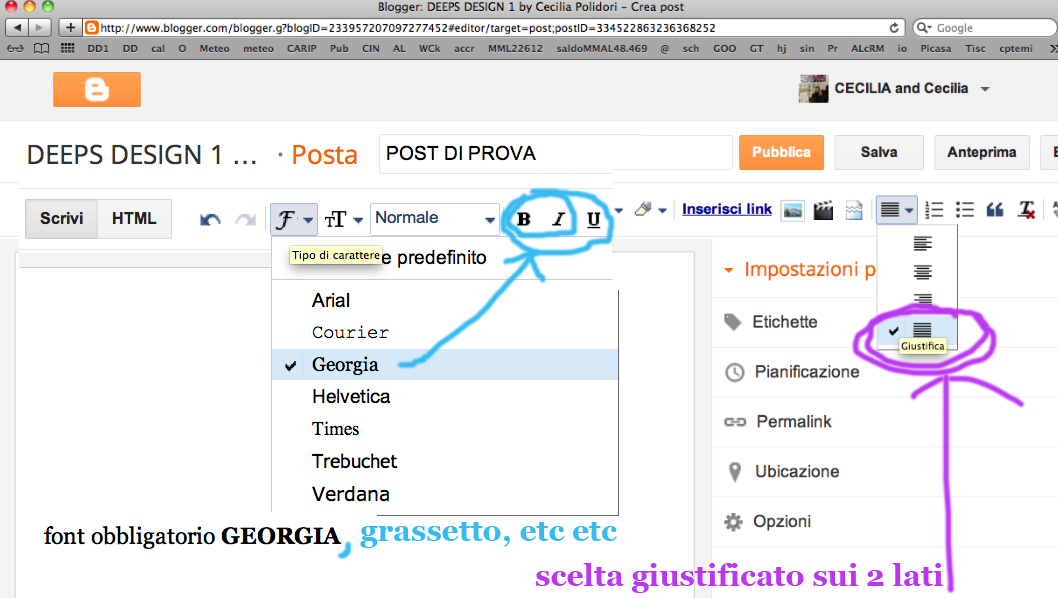Open the Ubicazione location settings
Image resolution: width=1058 pixels, height=598 pixels.
click(x=783, y=471)
